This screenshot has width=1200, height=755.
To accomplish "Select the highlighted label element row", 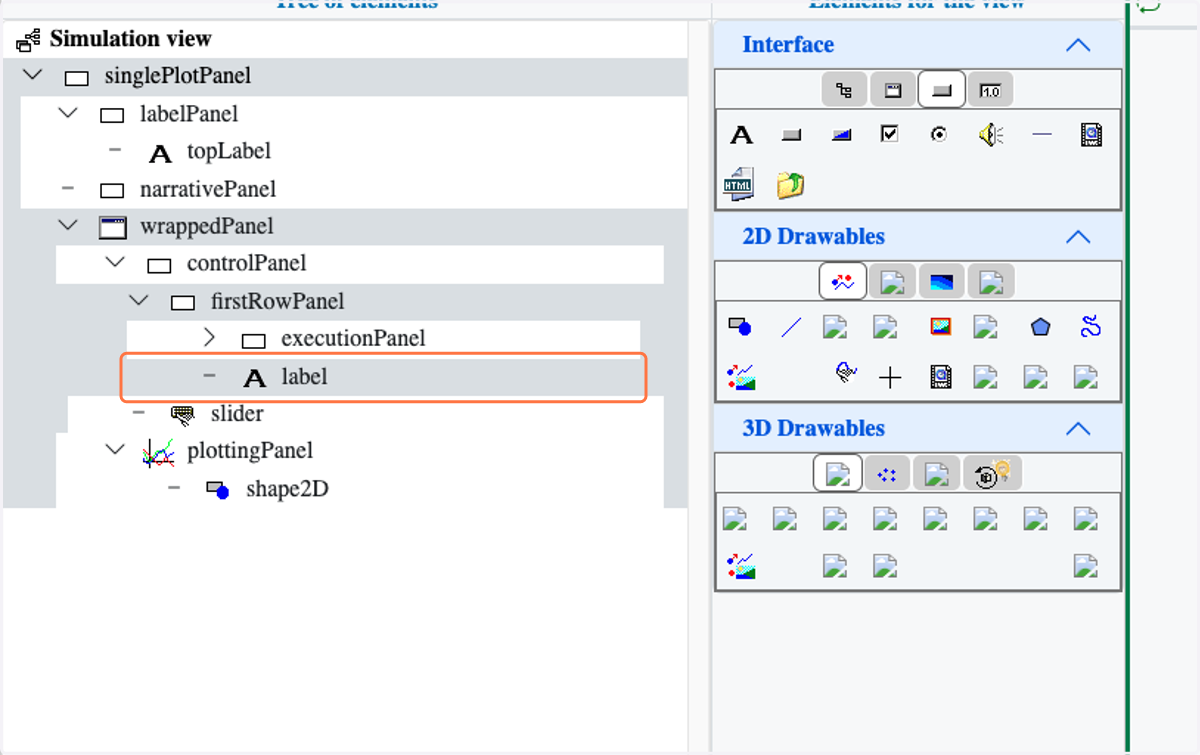I will [383, 377].
